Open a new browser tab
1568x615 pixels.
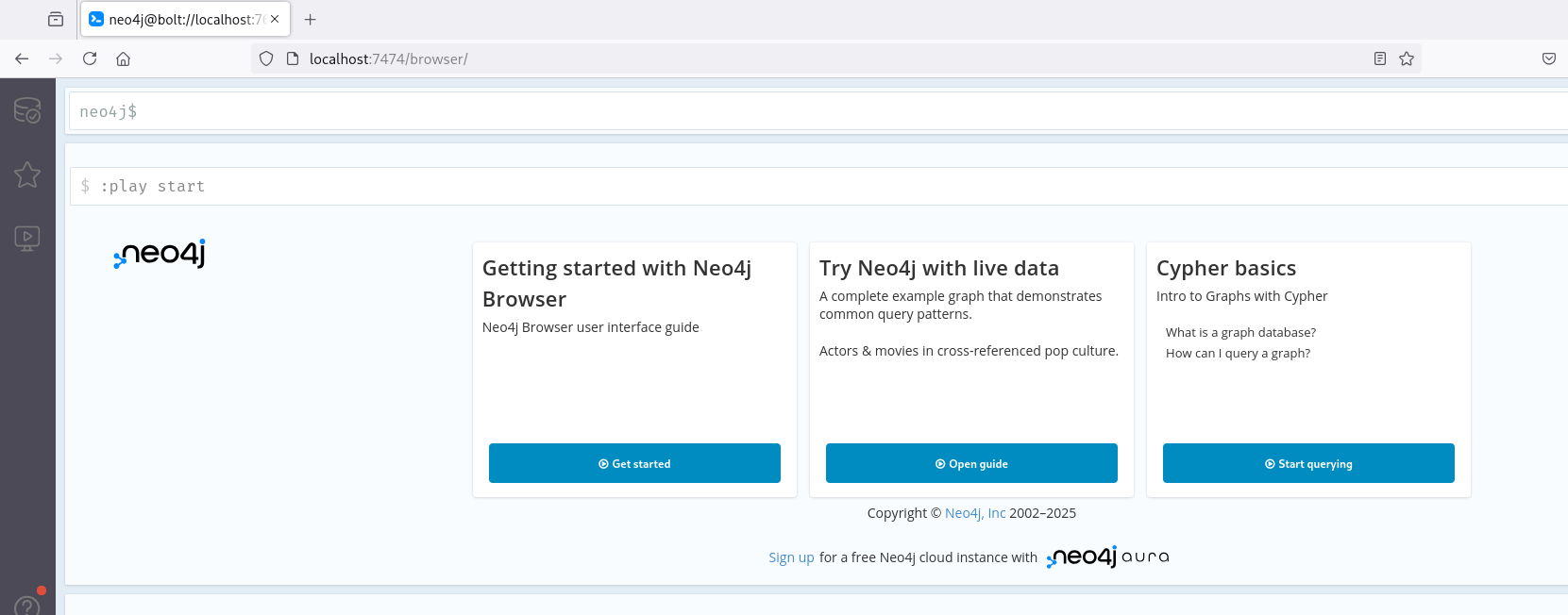310,19
